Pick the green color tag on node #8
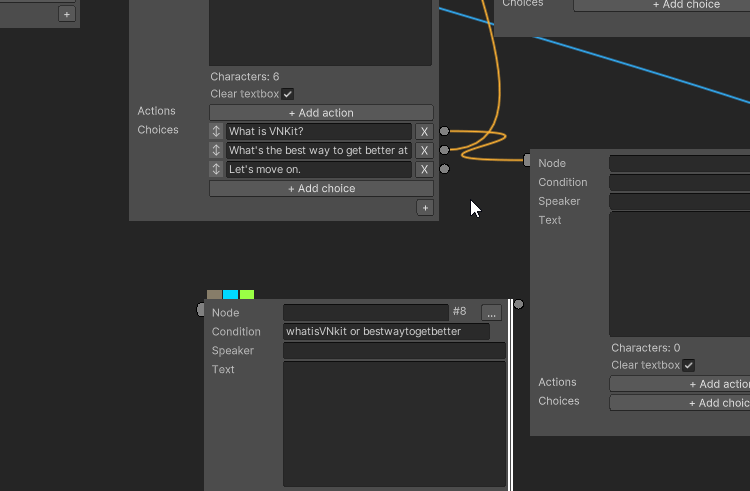Viewport: 750px width, 491px height. tap(247, 295)
